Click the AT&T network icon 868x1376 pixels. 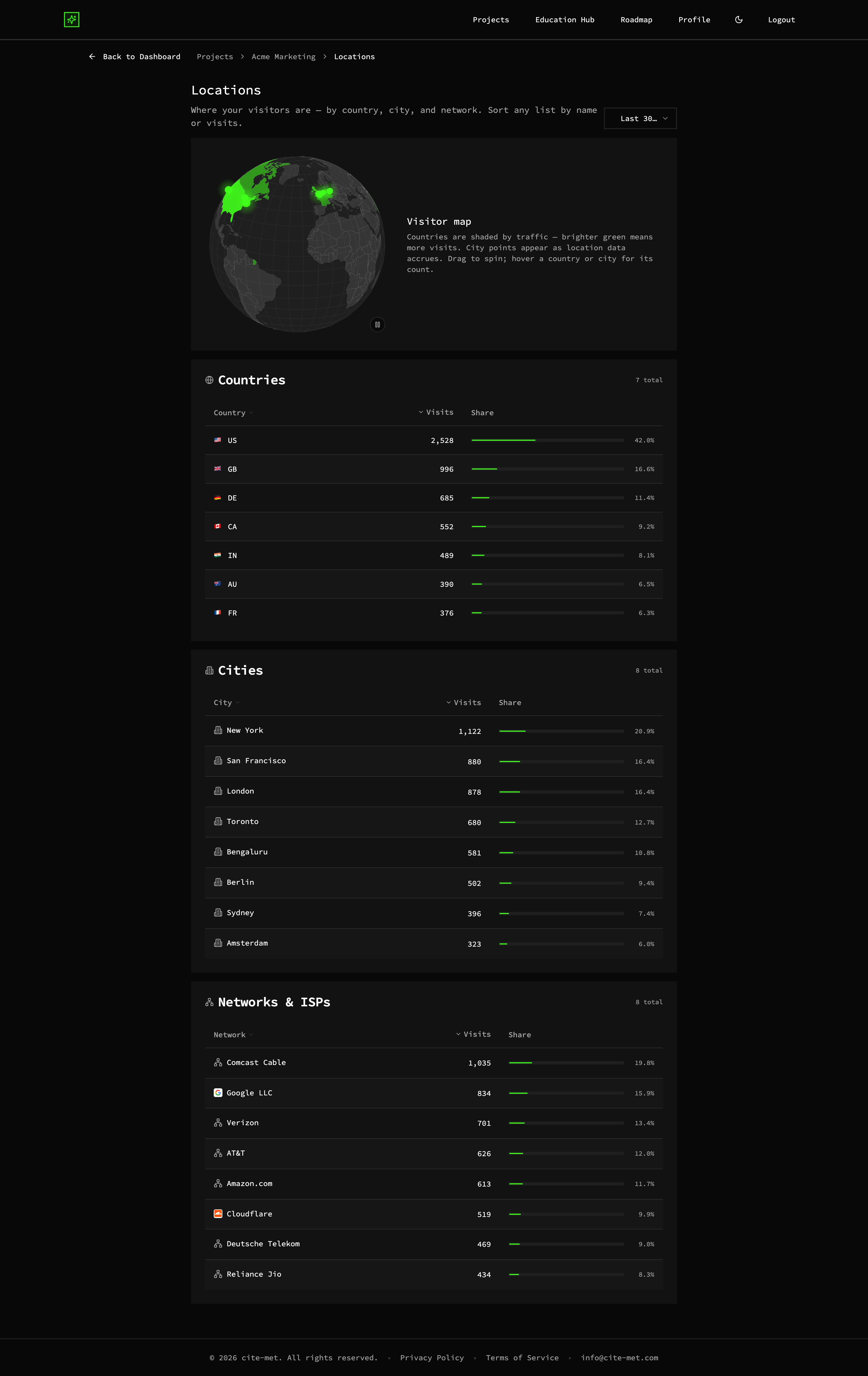point(218,1153)
